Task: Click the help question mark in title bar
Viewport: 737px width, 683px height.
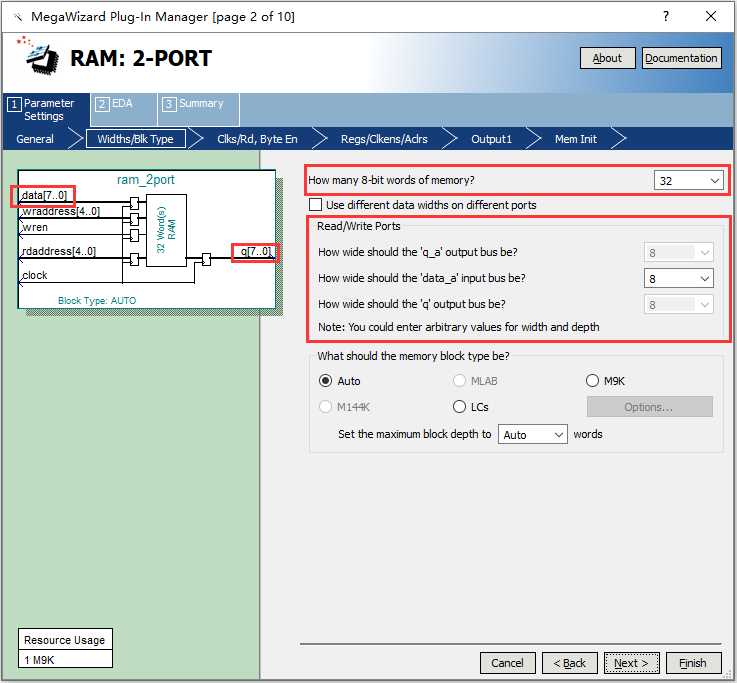Action: coord(666,16)
